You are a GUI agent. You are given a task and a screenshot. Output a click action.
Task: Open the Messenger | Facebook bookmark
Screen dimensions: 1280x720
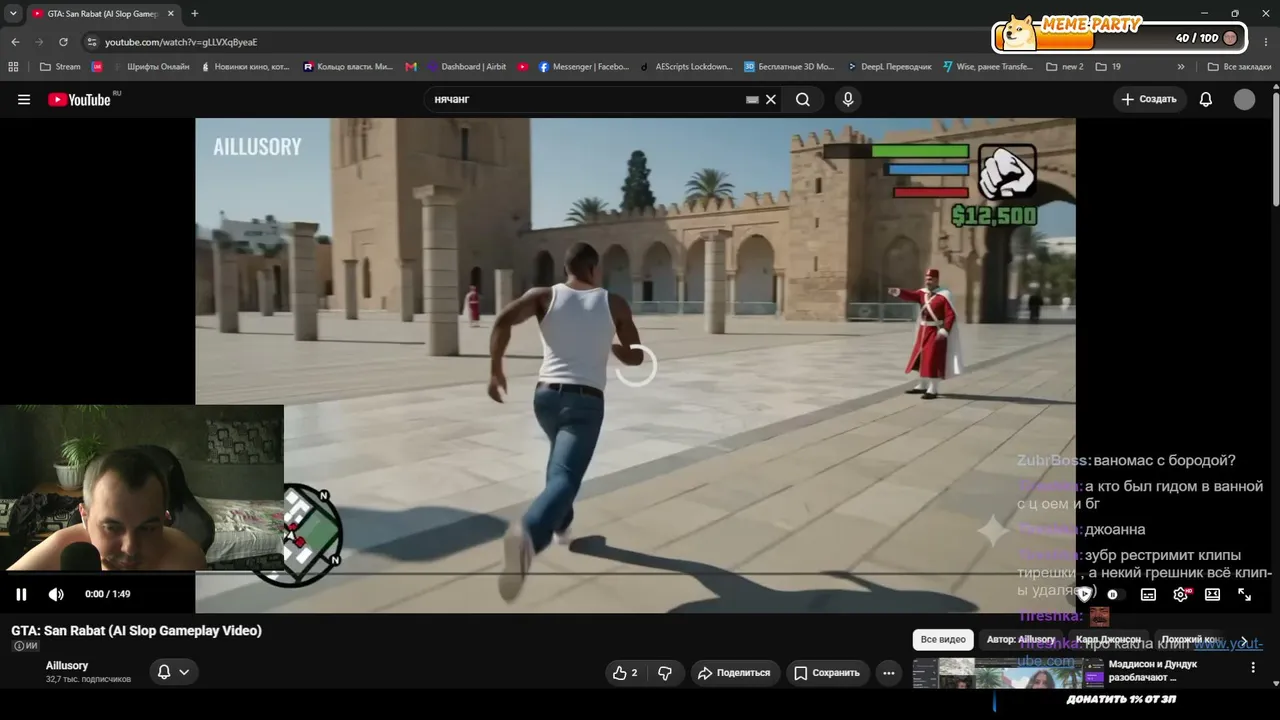(x=584, y=67)
